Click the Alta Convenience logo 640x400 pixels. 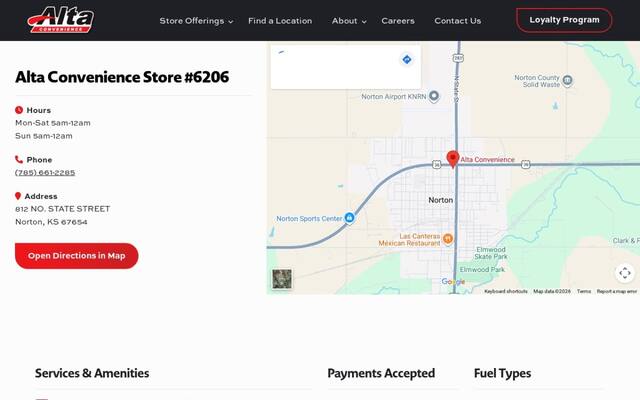pos(60,20)
